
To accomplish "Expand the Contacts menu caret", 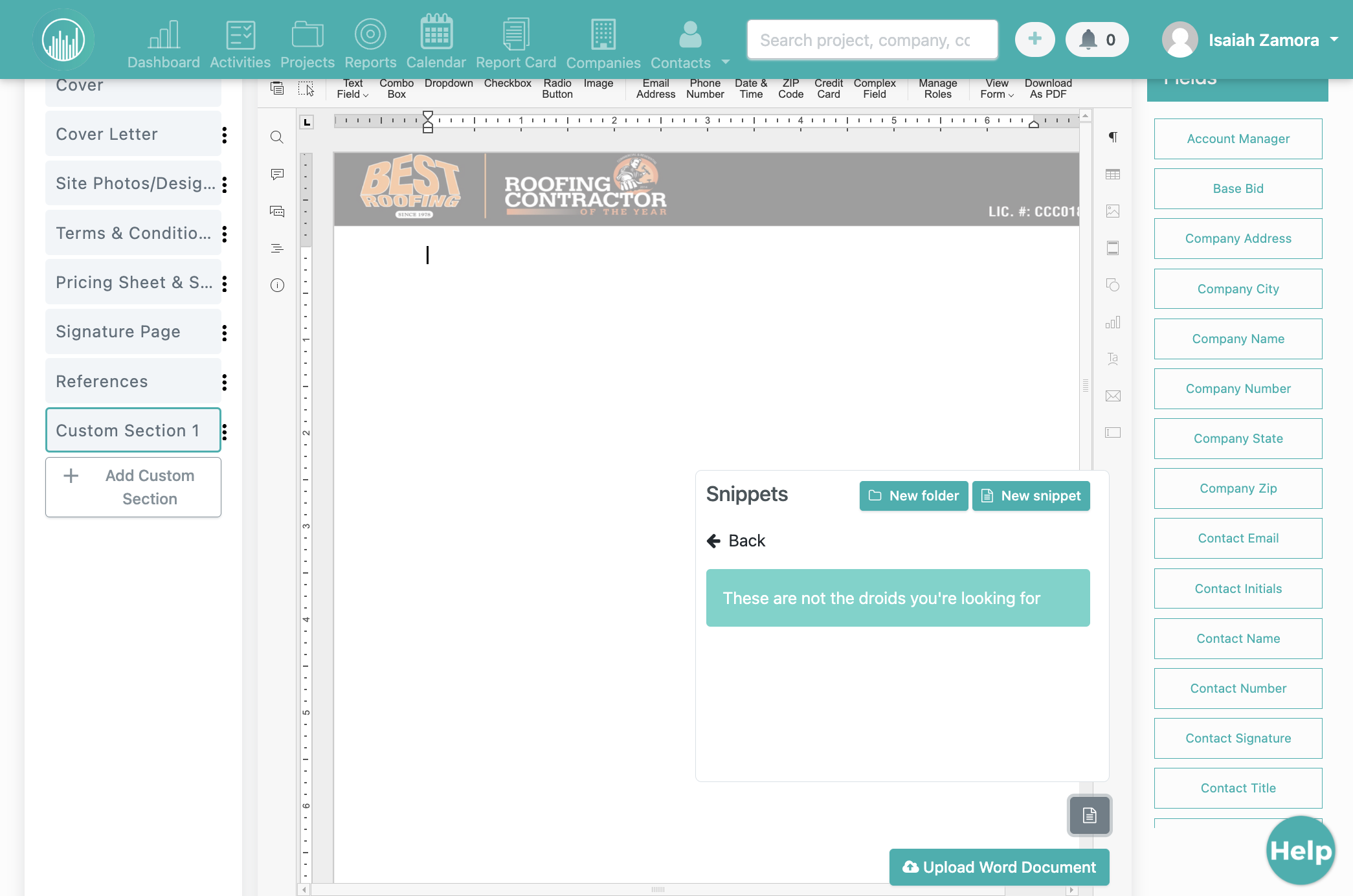I will pos(726,62).
